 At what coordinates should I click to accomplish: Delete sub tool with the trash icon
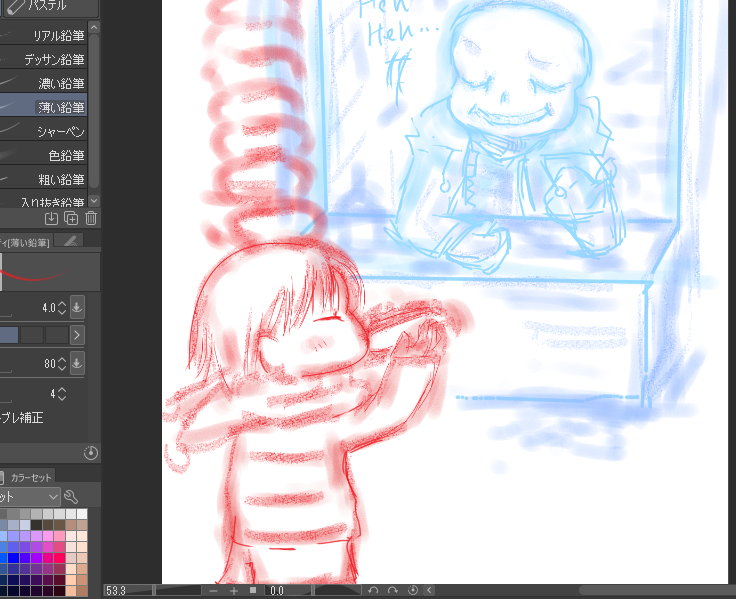[91, 218]
